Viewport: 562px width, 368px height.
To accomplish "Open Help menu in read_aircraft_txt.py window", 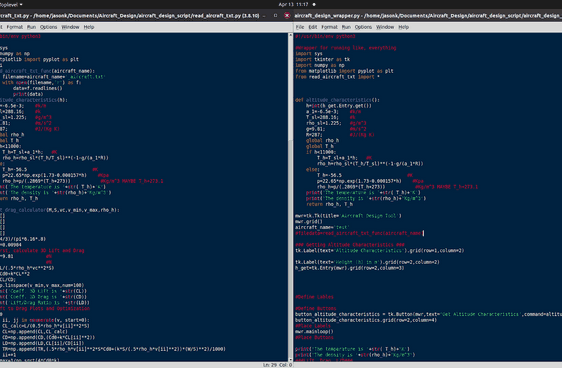I will (89, 27).
